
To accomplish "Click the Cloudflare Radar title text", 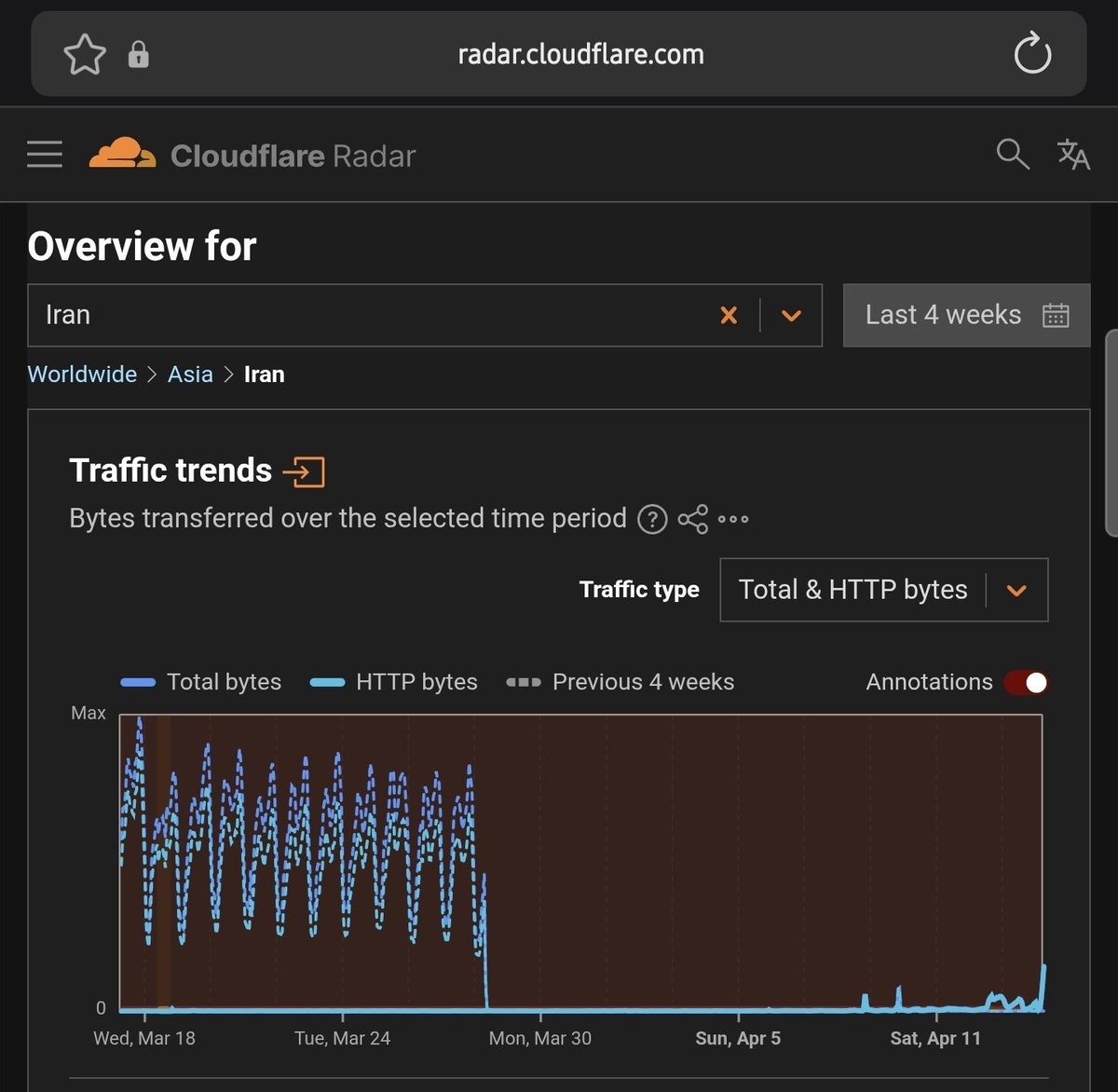I will (x=293, y=156).
